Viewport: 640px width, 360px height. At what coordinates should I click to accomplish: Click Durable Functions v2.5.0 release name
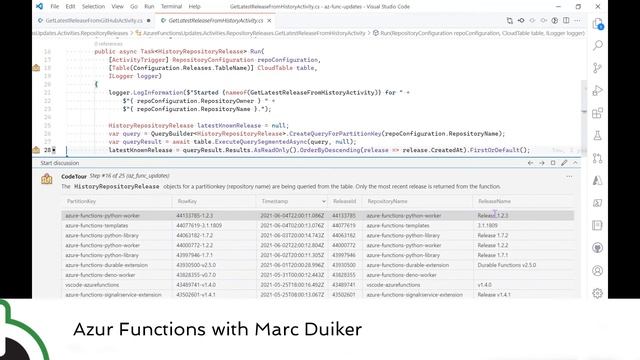(507, 265)
